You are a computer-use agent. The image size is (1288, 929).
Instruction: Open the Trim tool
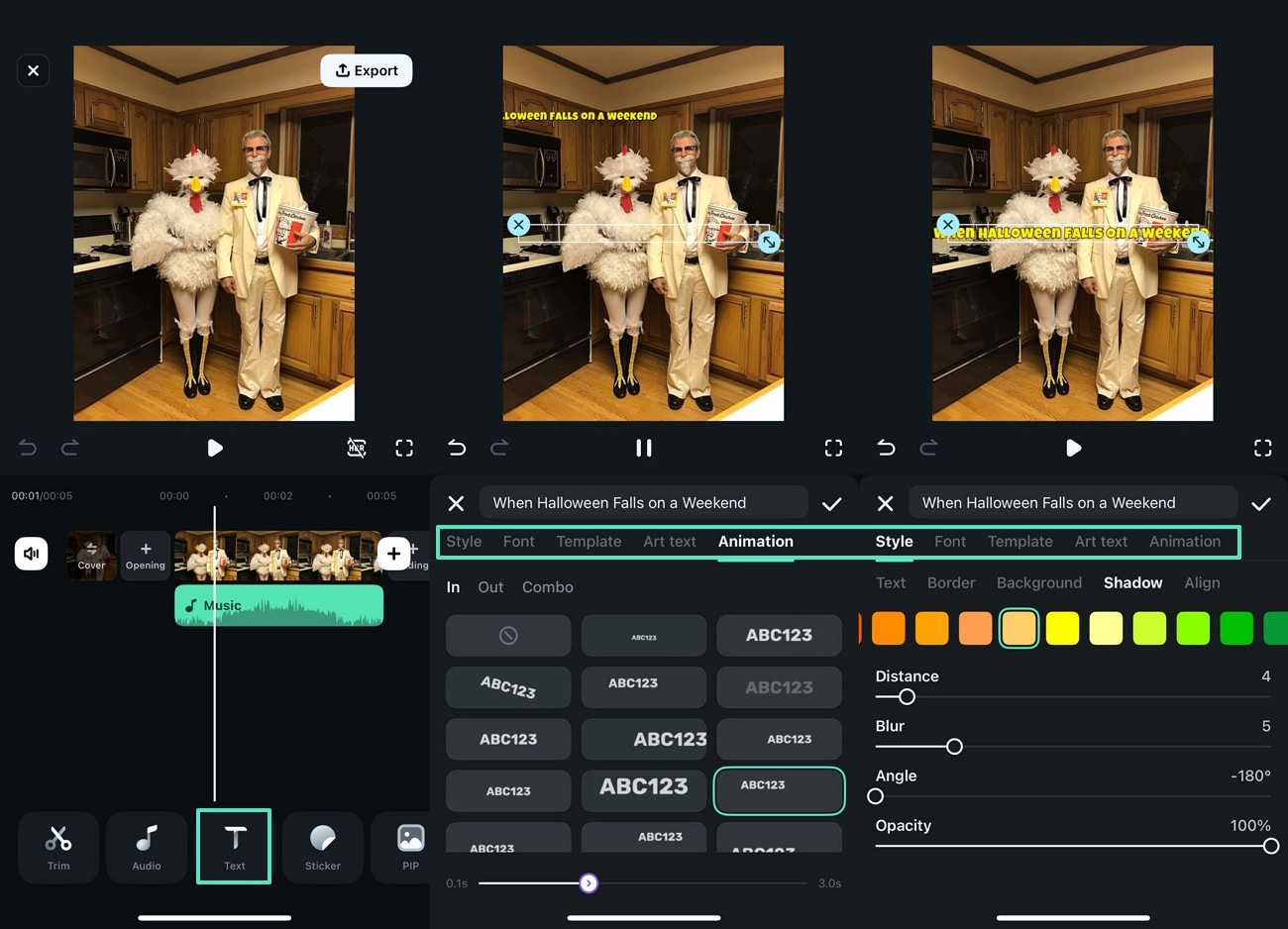[x=58, y=847]
